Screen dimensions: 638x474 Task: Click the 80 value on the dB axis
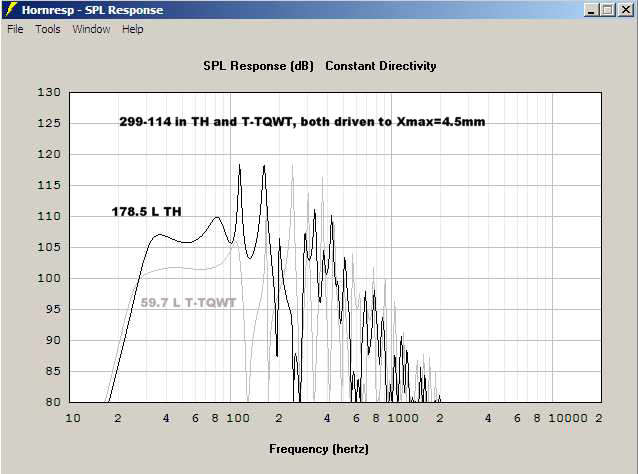click(x=53, y=402)
